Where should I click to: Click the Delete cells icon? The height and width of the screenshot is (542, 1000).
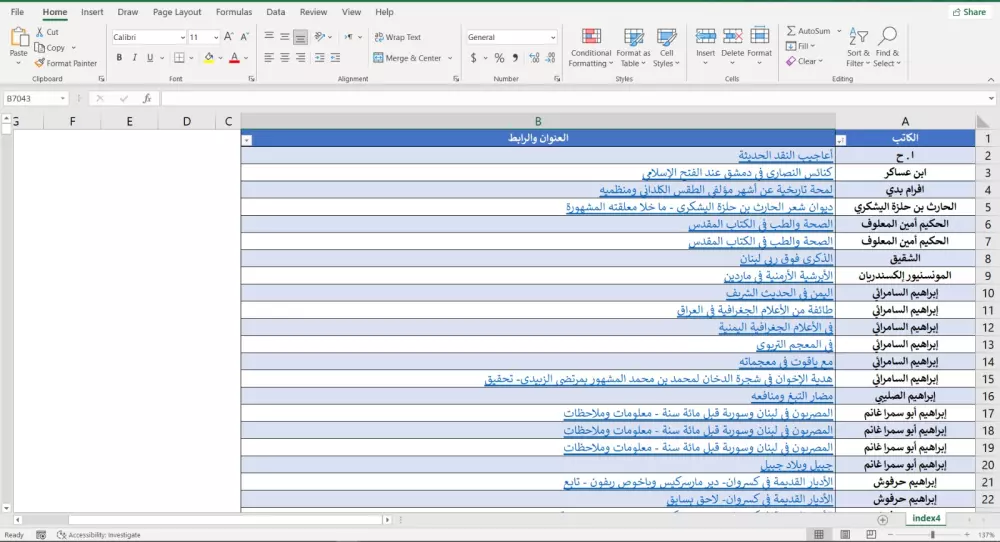click(732, 37)
